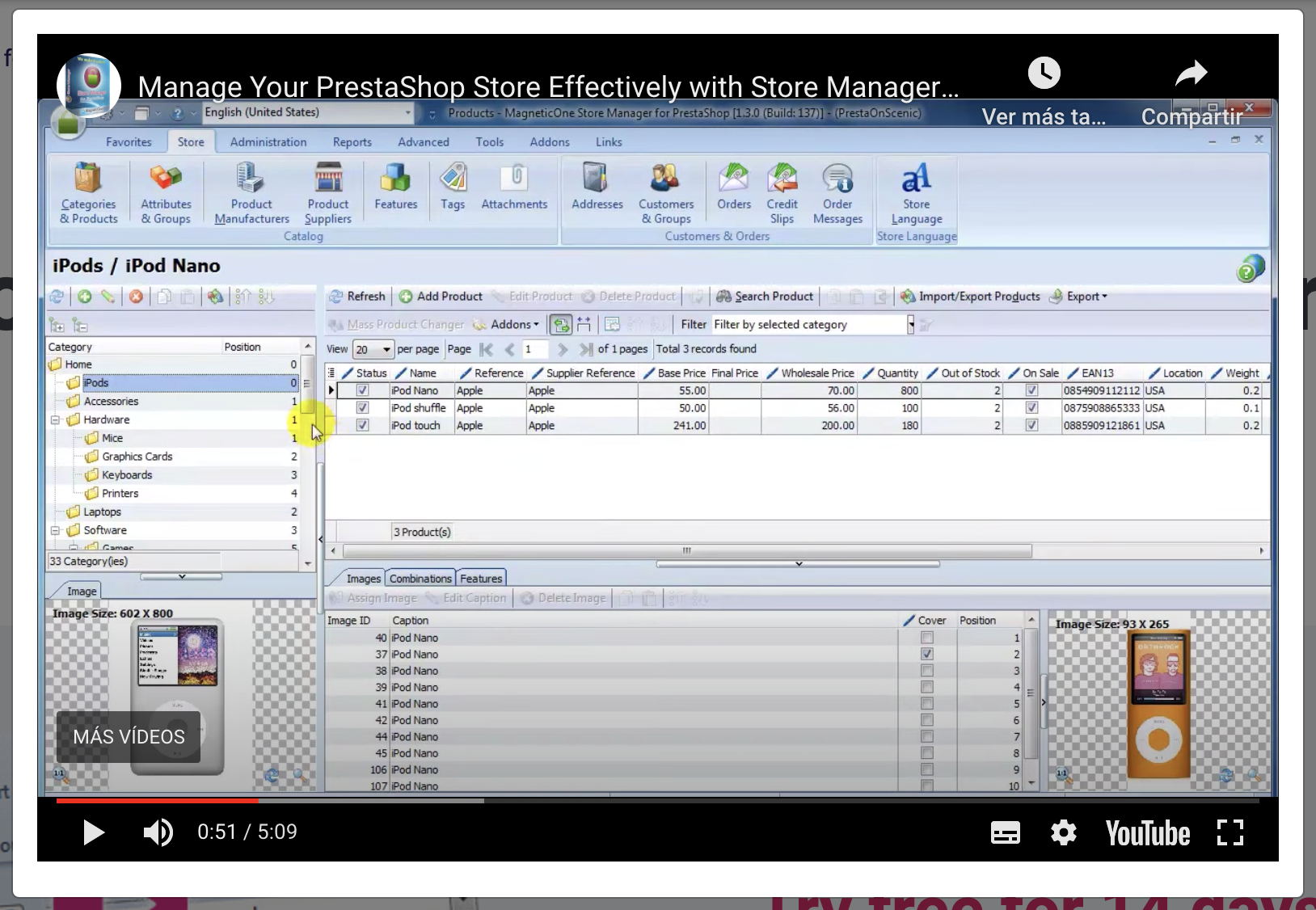
Task: Click the green help question icon
Action: coord(1250,268)
